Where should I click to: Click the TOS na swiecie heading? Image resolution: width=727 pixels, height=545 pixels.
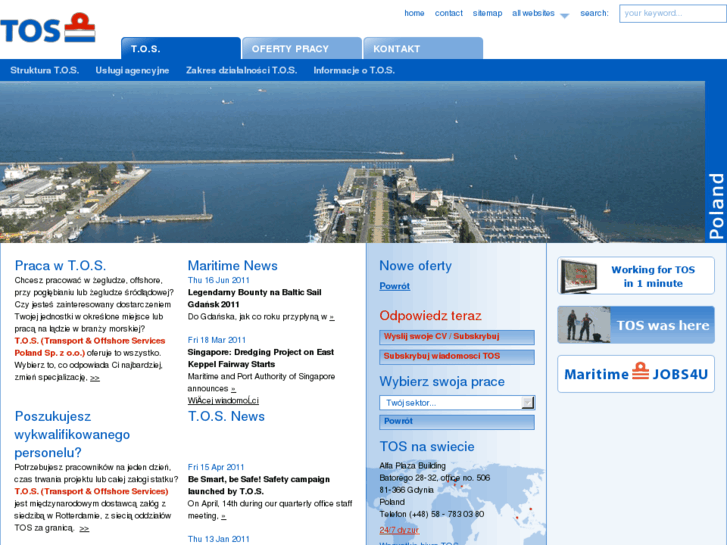pos(427,447)
